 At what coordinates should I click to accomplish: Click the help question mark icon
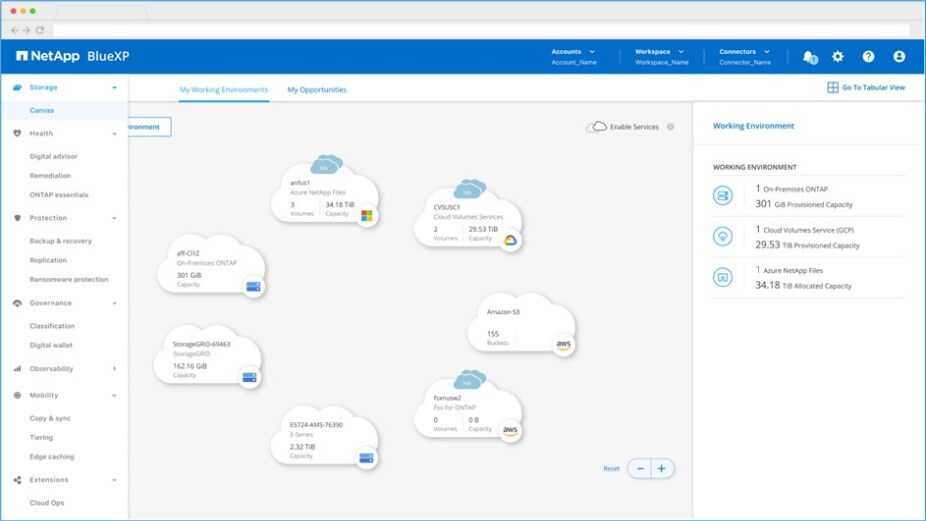coord(868,57)
